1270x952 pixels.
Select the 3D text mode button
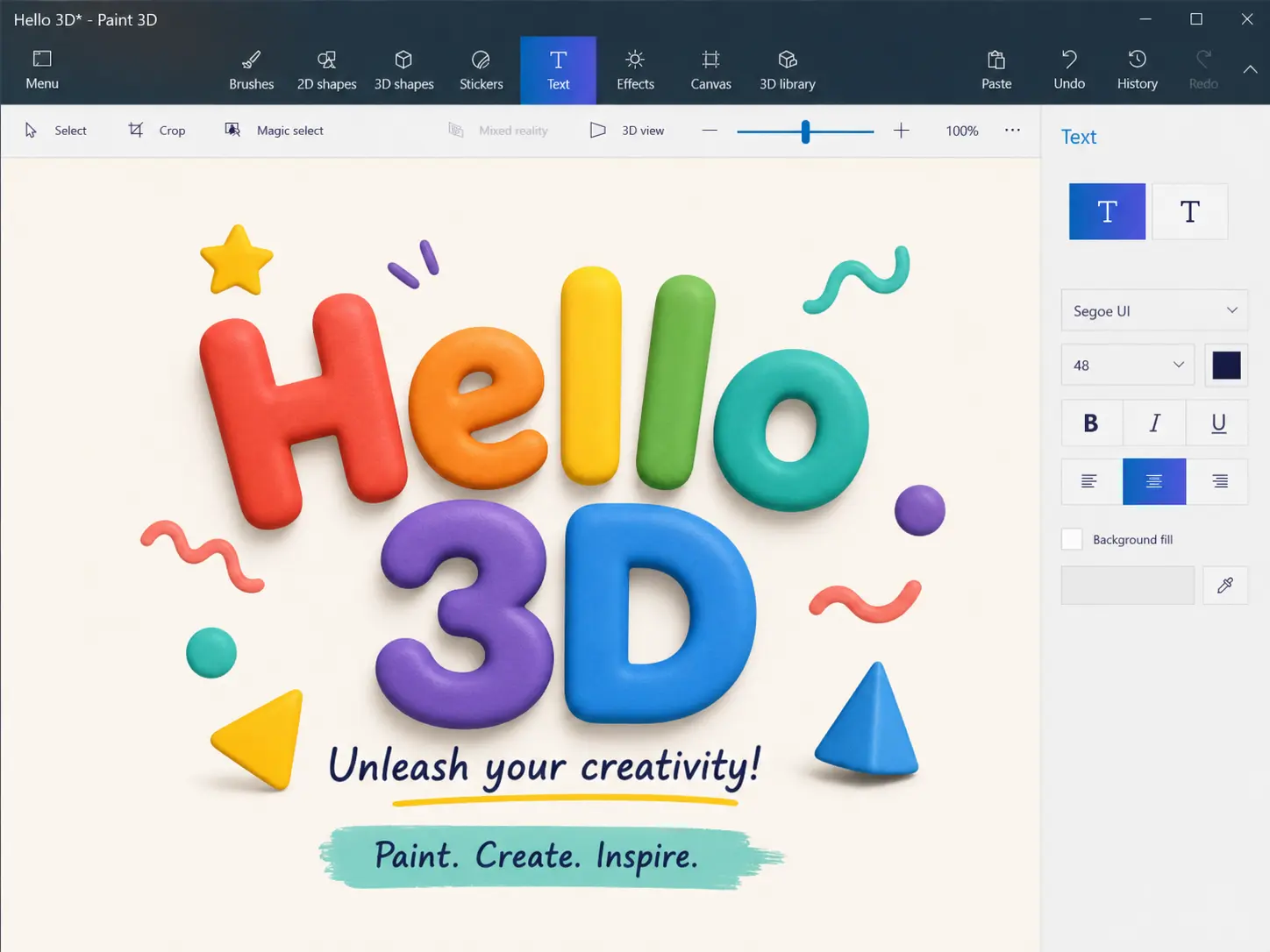point(1189,211)
